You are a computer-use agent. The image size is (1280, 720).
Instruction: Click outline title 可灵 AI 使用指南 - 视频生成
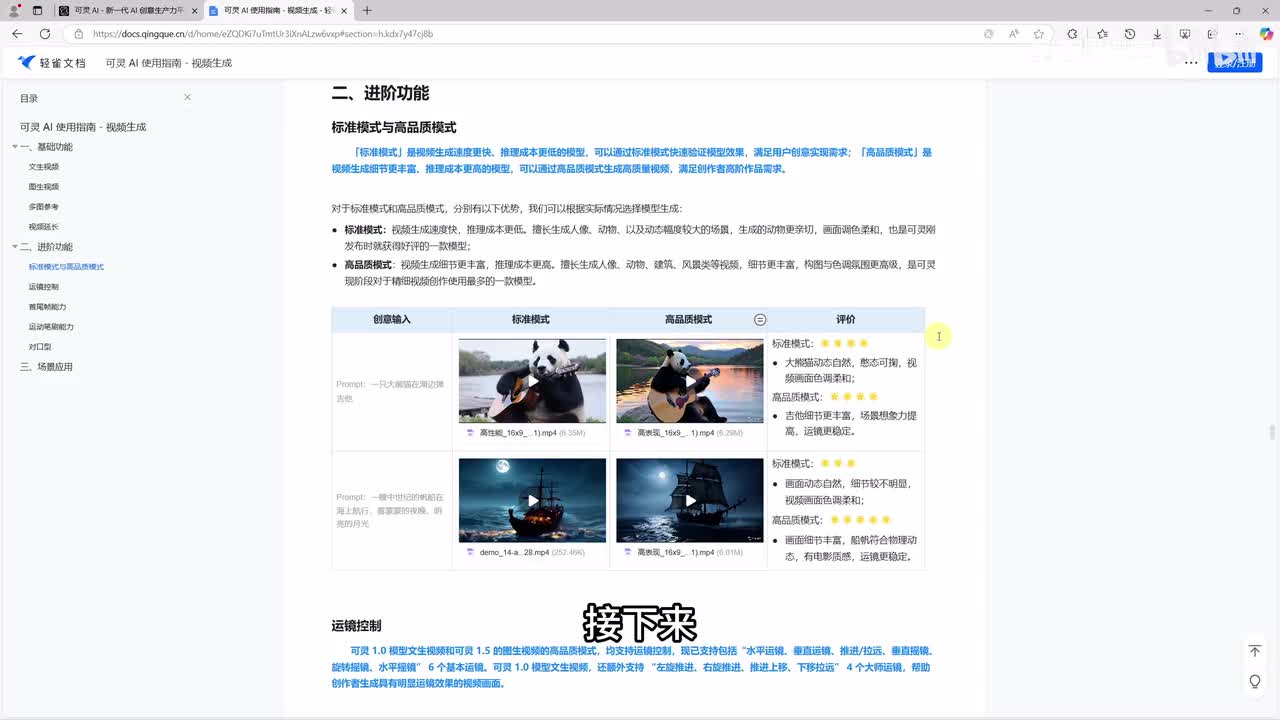[83, 127]
